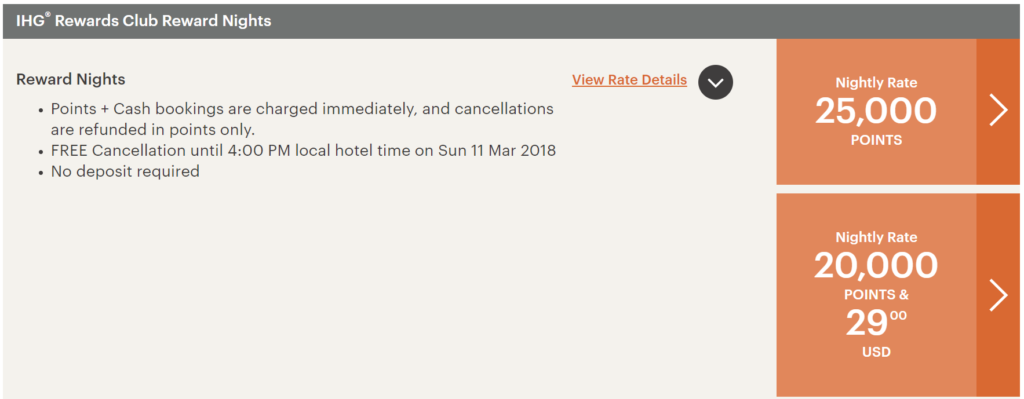Click the arrow beside 20,000 POINTS & USD rate
This screenshot has width=1024, height=399.
[998, 295]
